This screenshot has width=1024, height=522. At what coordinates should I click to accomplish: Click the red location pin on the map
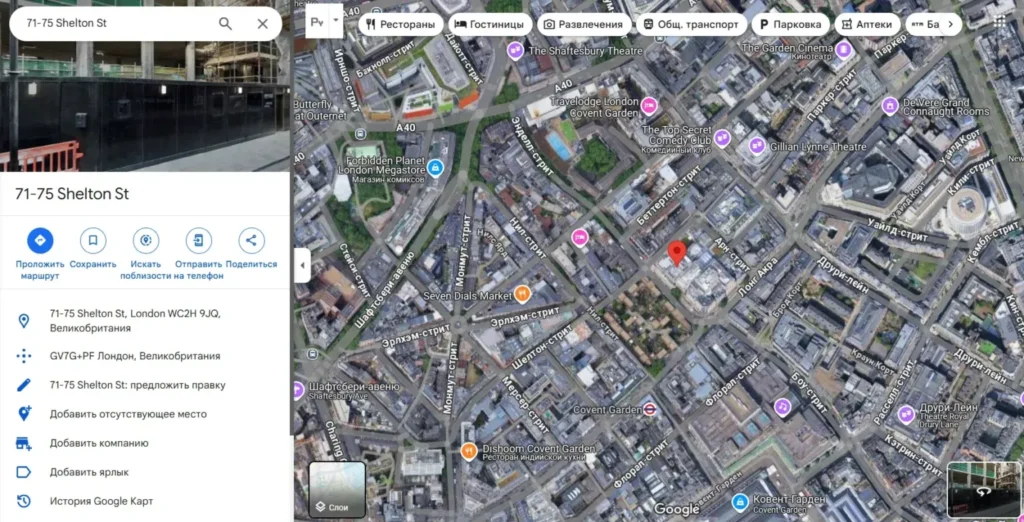click(677, 253)
